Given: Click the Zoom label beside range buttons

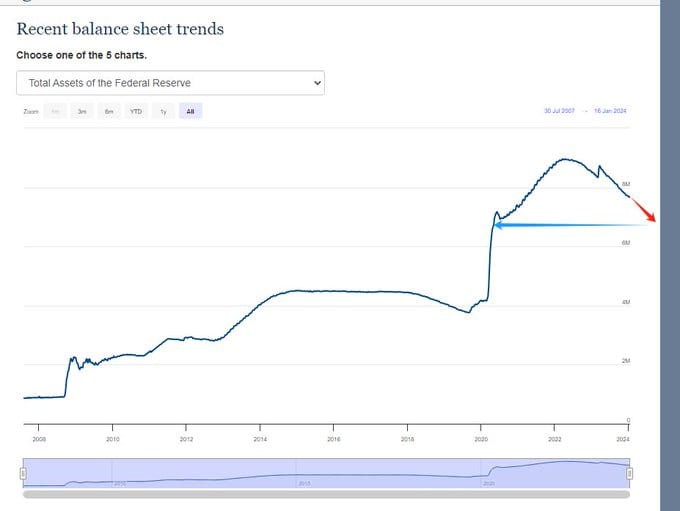Looking at the screenshot, I should coord(31,112).
